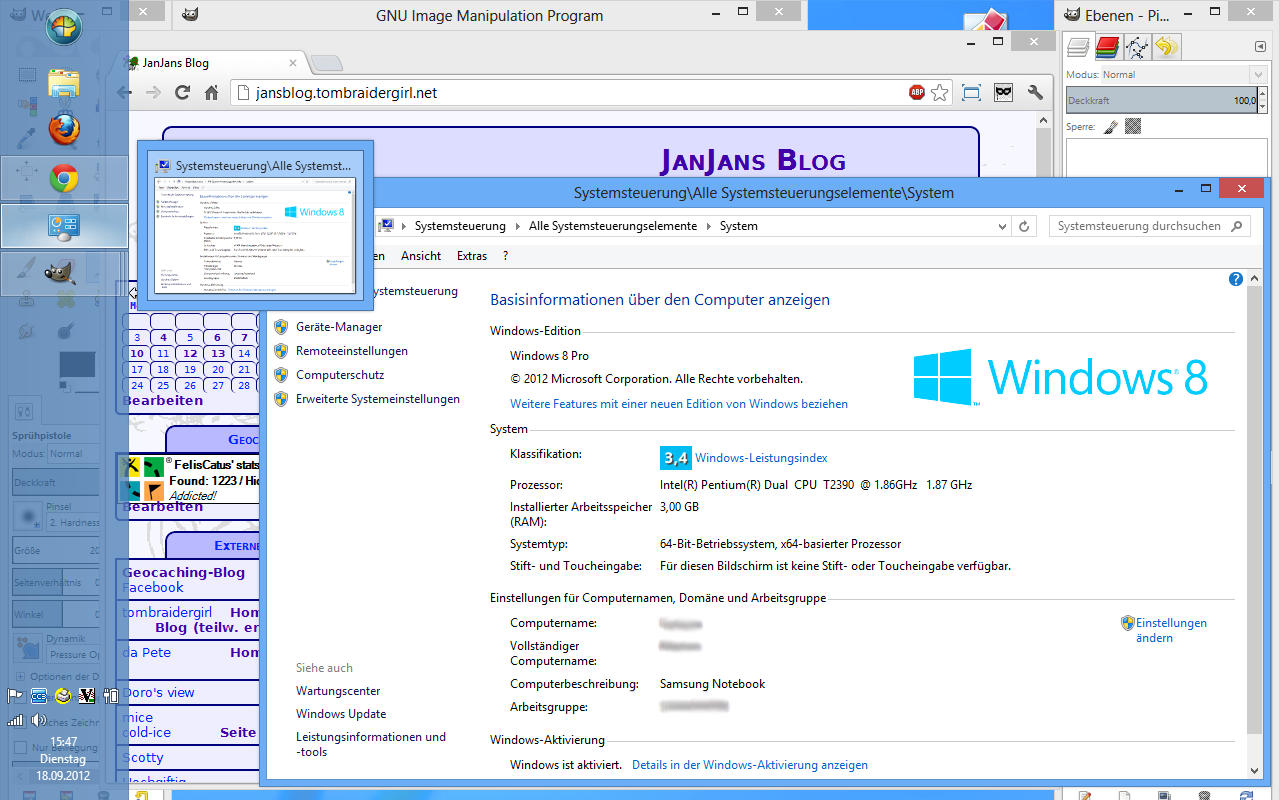This screenshot has height=800, width=1280.
Task: Open the Extras menu
Action: [x=472, y=256]
